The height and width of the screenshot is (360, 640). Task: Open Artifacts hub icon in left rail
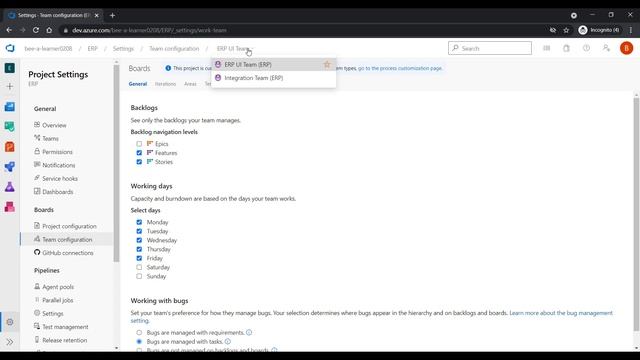pos(10,207)
